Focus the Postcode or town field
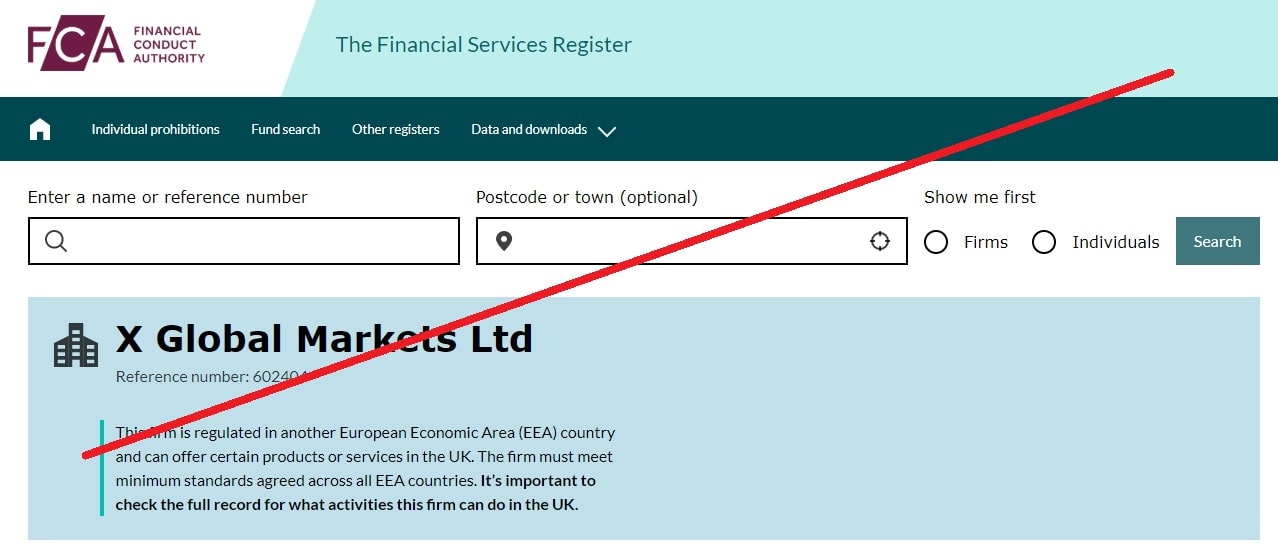This screenshot has width=1278, height=551. tap(692, 241)
